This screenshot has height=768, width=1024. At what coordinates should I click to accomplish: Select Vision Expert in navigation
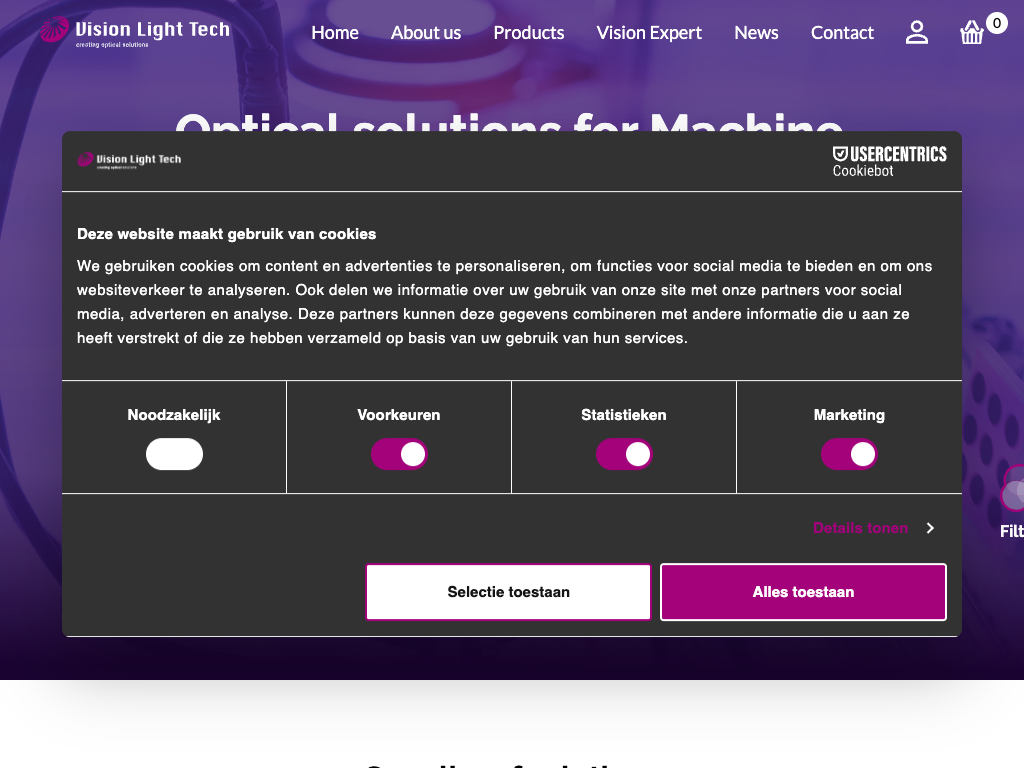[649, 33]
